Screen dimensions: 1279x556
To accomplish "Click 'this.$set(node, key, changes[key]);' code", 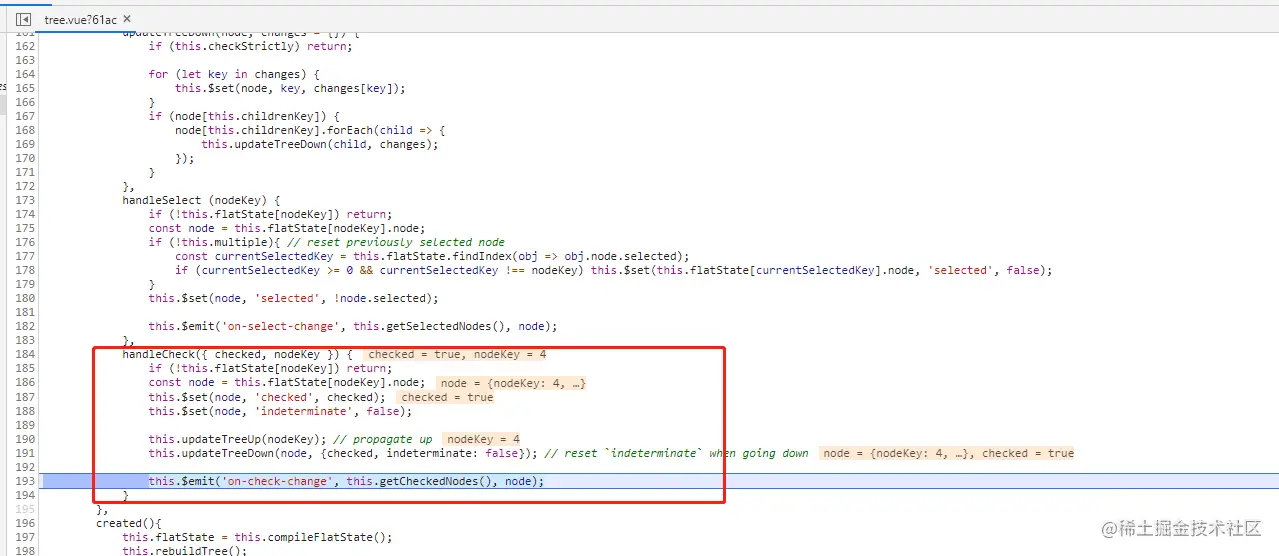I will pyautogui.click(x=290, y=88).
